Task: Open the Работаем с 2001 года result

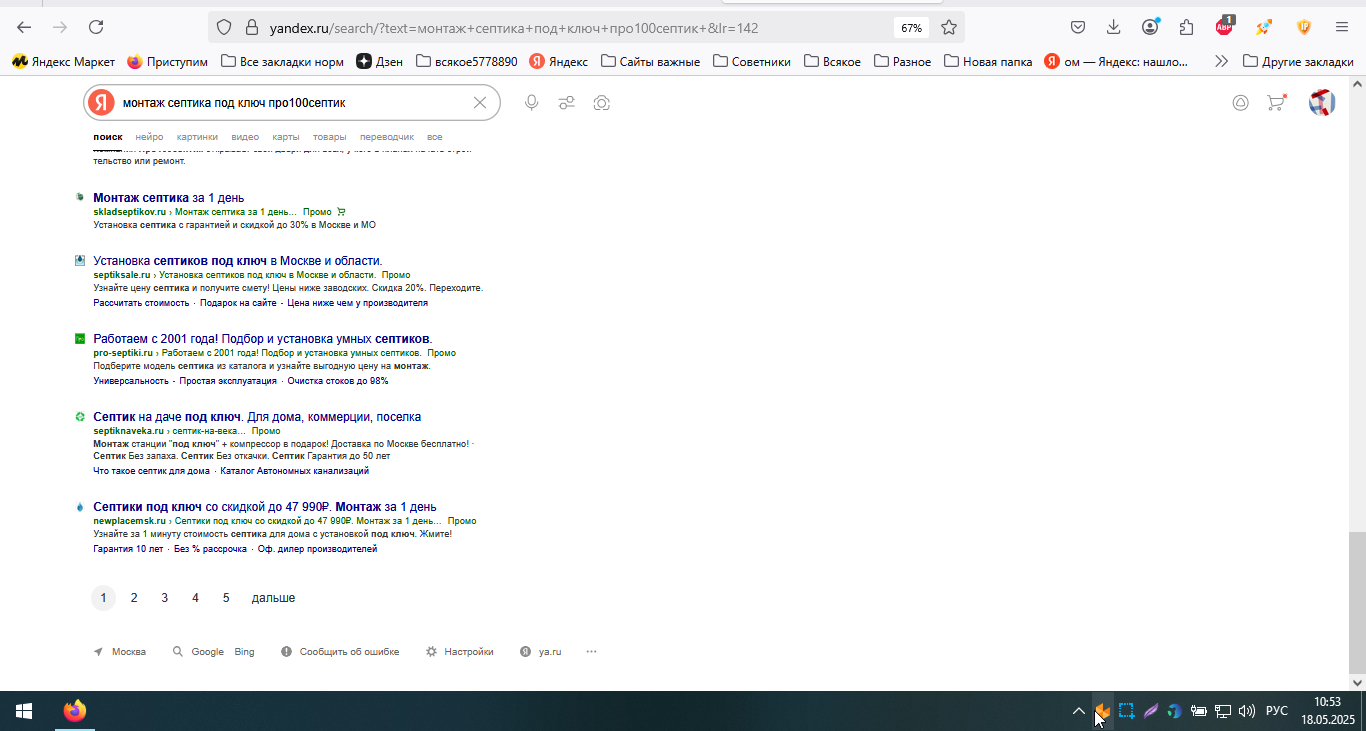Action: (x=262, y=338)
